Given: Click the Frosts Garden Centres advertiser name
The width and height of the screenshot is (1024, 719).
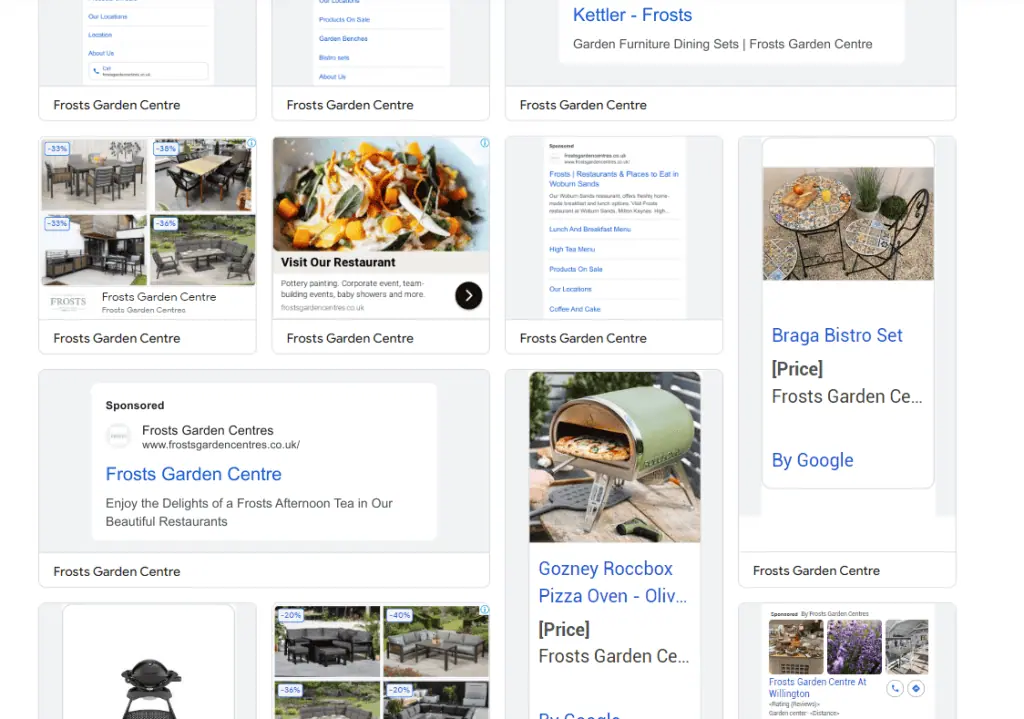Looking at the screenshot, I should (x=208, y=430).
